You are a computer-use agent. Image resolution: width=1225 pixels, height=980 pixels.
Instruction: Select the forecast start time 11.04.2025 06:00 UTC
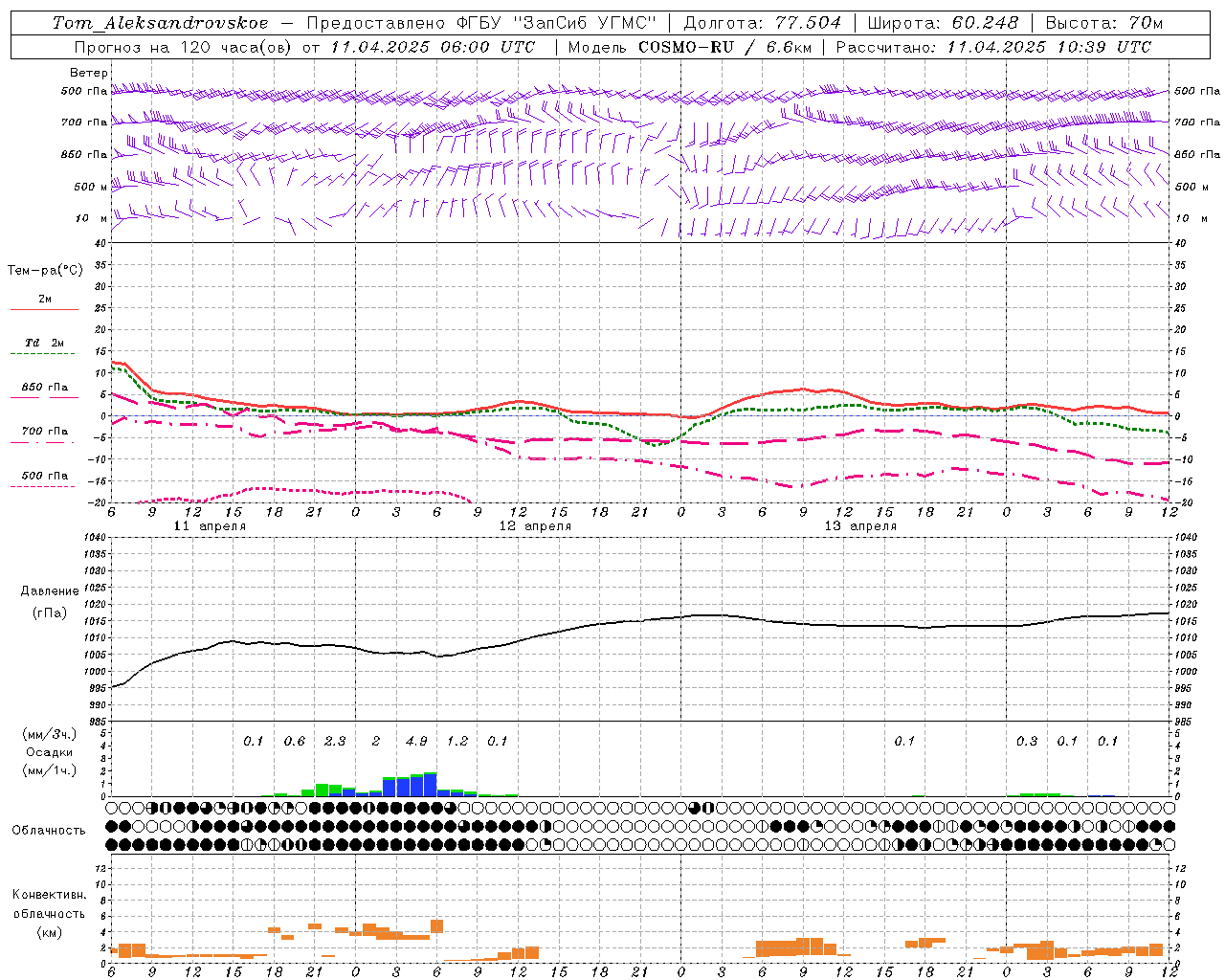point(433,47)
